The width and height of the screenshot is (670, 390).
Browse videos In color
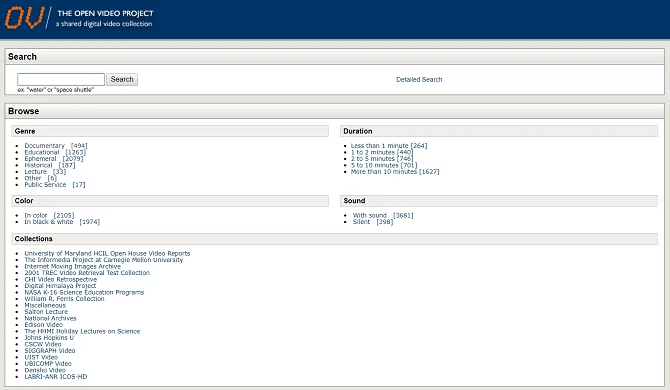(36, 215)
